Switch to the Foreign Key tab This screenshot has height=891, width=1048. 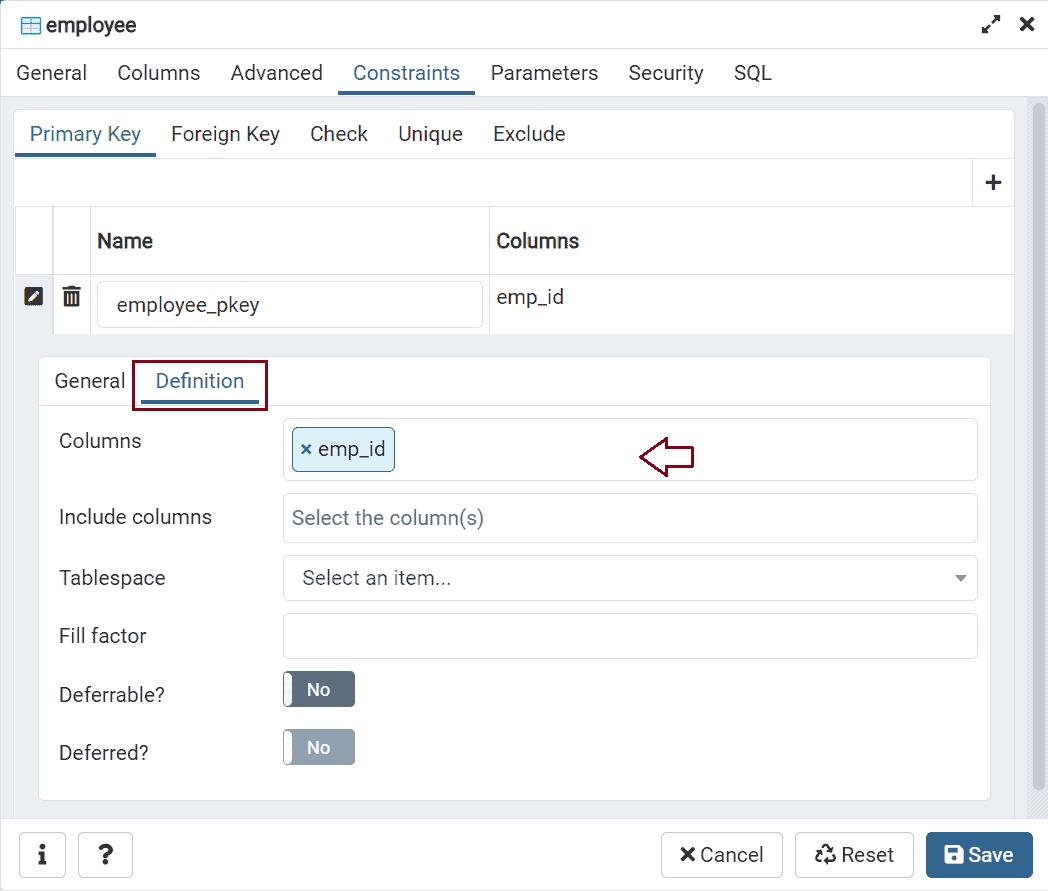pyautogui.click(x=225, y=134)
